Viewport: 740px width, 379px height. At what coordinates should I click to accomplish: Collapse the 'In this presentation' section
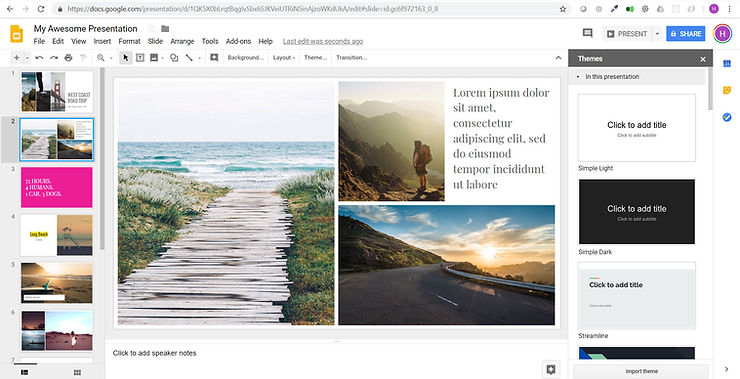tap(578, 76)
